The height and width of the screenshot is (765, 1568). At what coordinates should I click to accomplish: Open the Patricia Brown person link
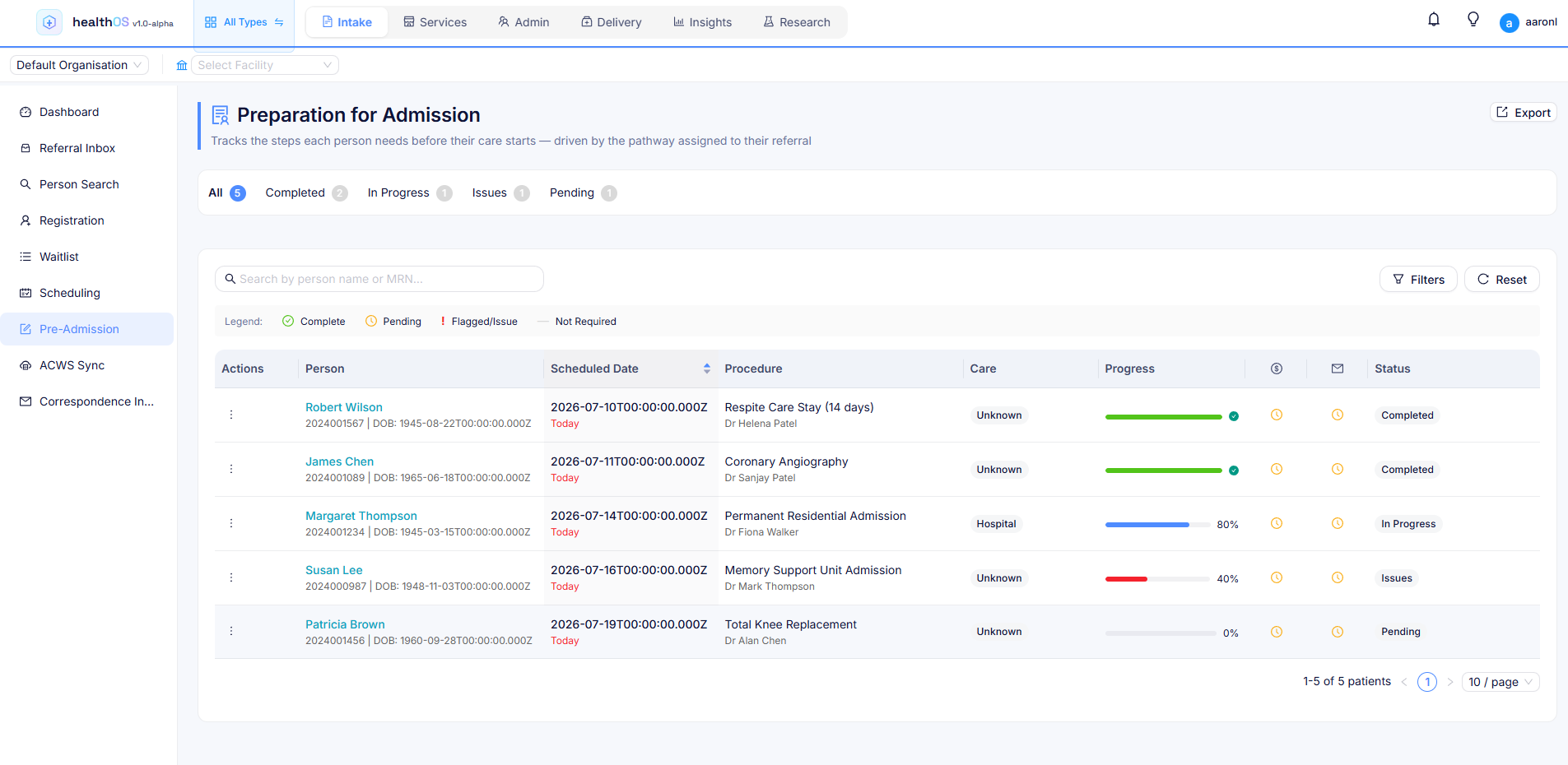point(345,624)
